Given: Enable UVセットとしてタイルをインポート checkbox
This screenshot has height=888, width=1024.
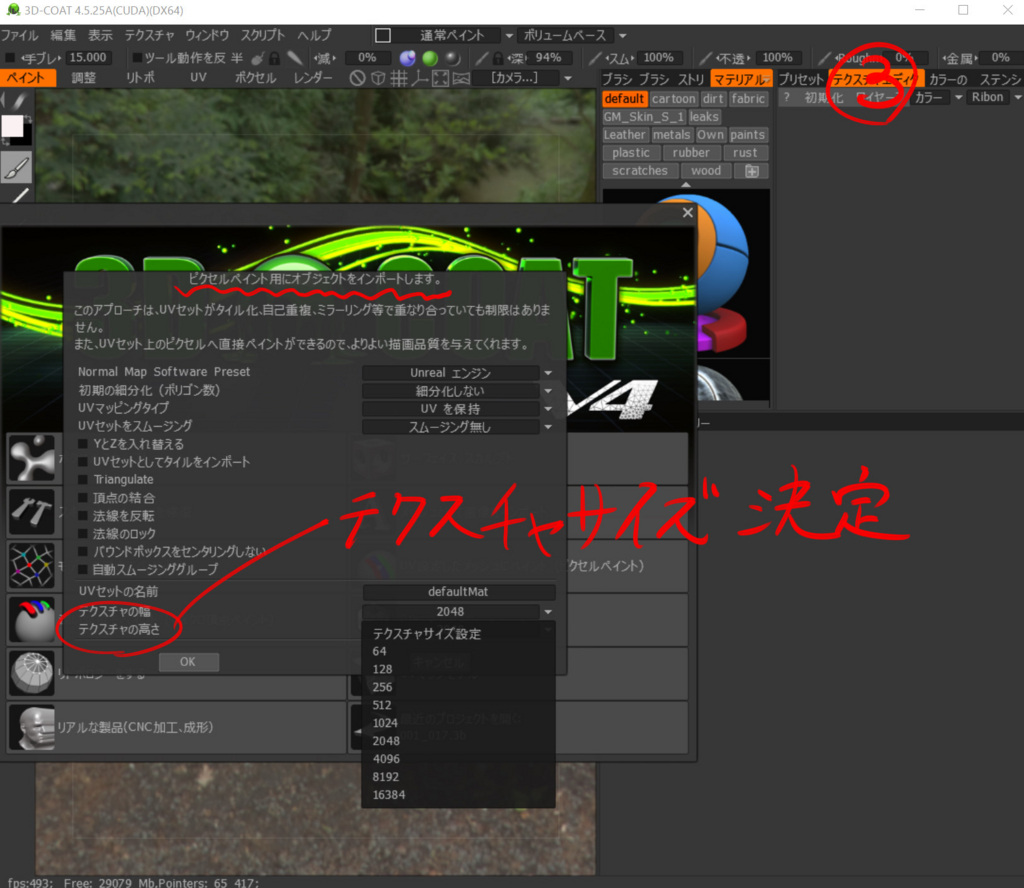Looking at the screenshot, I should tap(83, 462).
